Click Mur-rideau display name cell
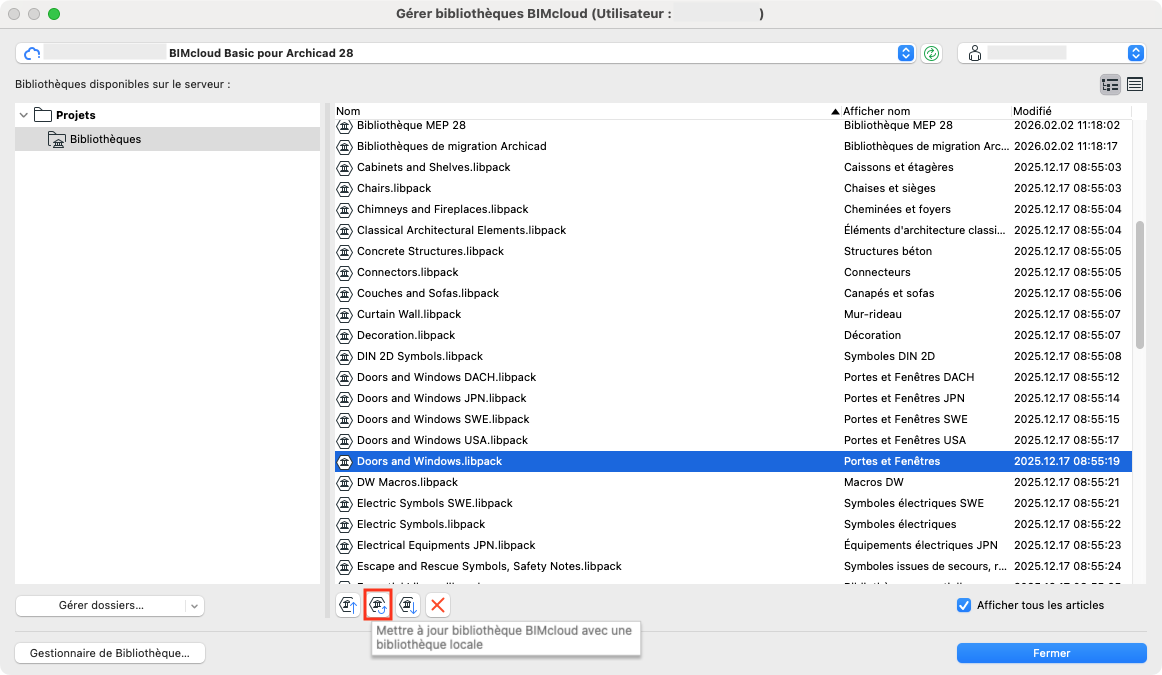 pyautogui.click(x=872, y=314)
